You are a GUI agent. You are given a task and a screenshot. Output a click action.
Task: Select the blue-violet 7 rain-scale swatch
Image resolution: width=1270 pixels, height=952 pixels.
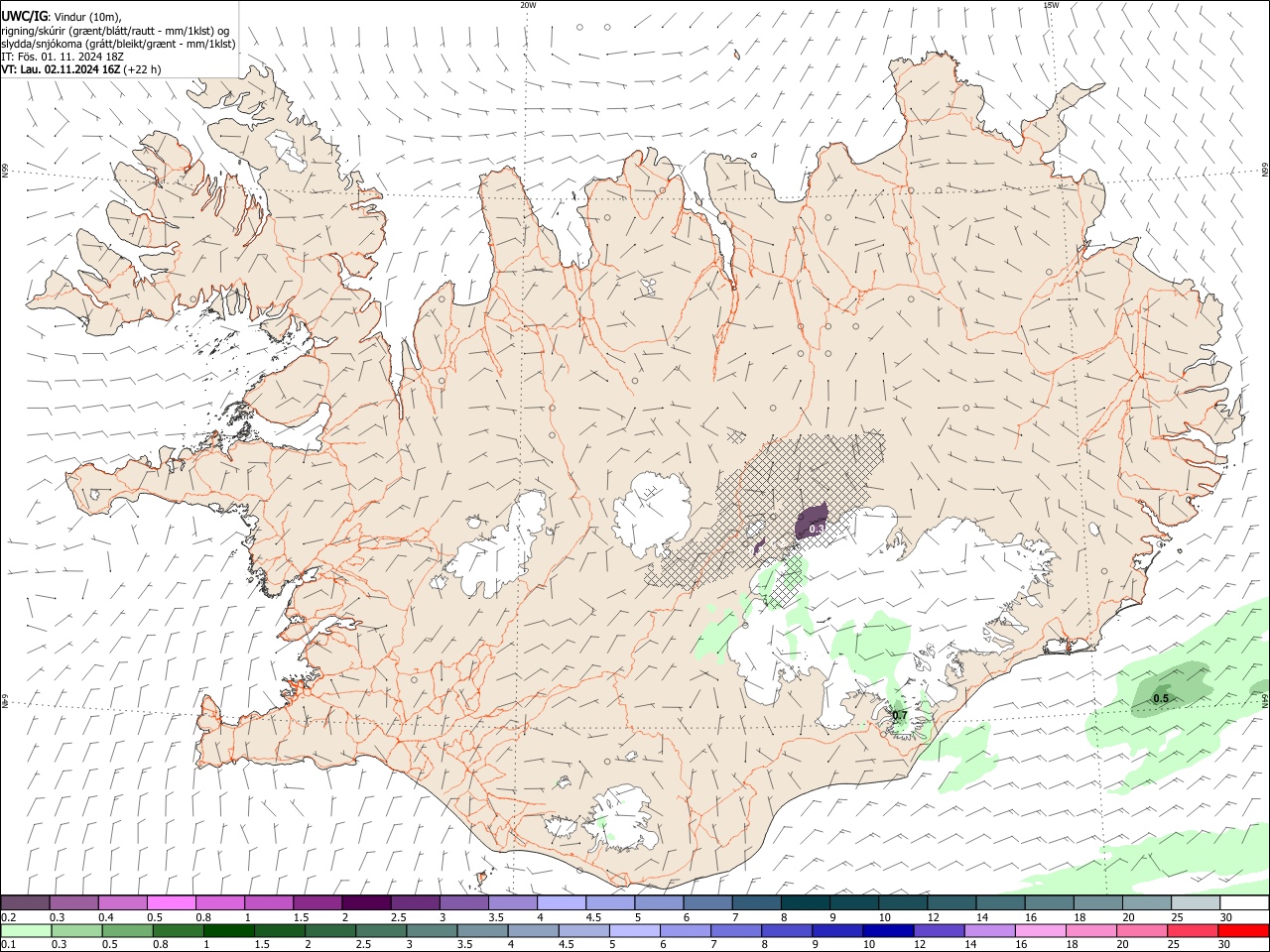coord(736,930)
